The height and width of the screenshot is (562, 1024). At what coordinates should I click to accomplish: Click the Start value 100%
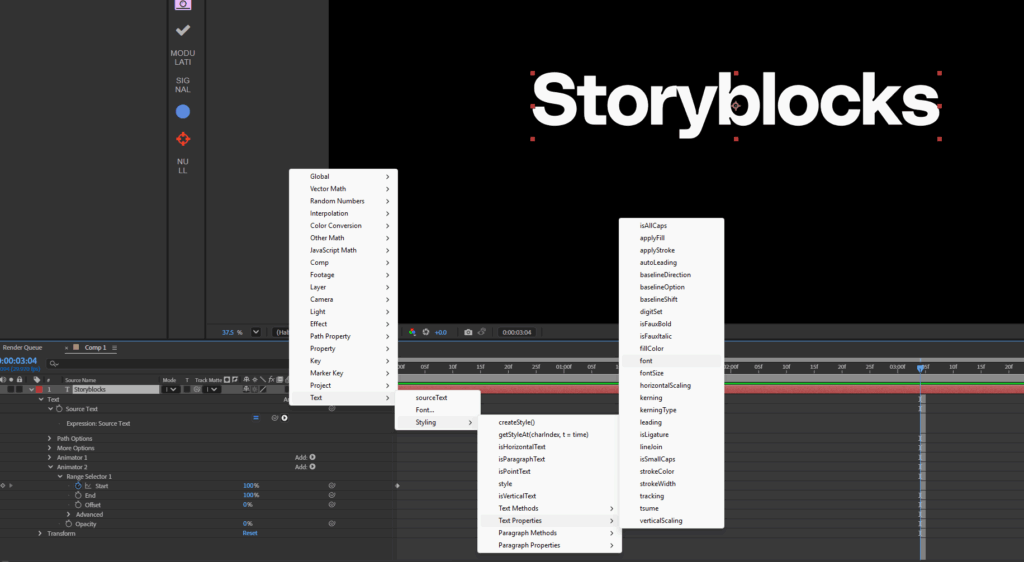251,486
